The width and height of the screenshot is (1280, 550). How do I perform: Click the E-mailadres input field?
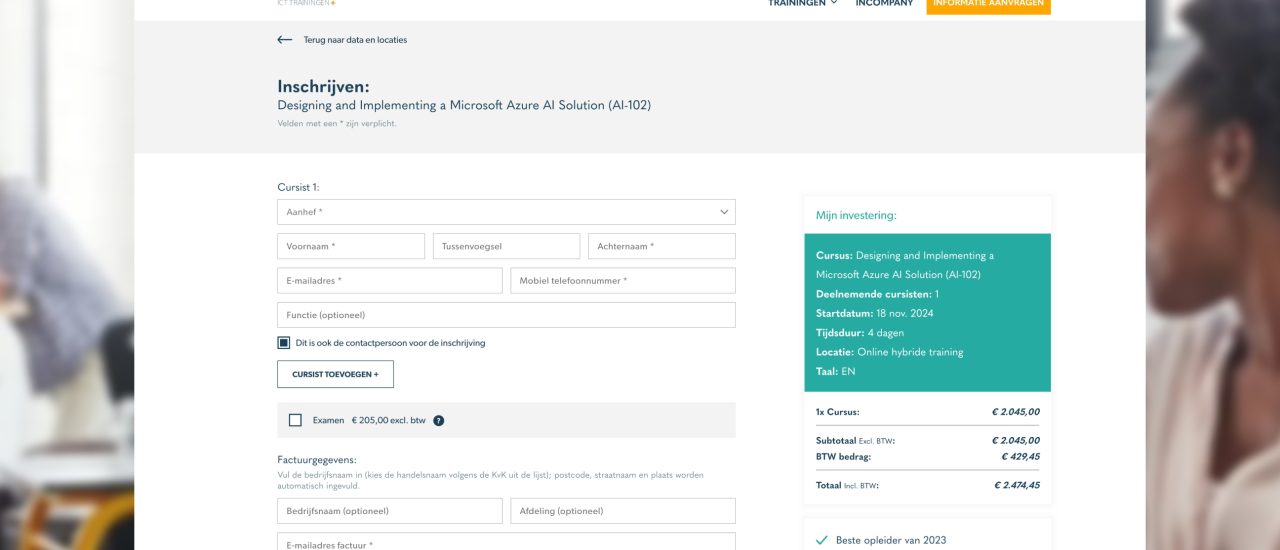(x=389, y=281)
